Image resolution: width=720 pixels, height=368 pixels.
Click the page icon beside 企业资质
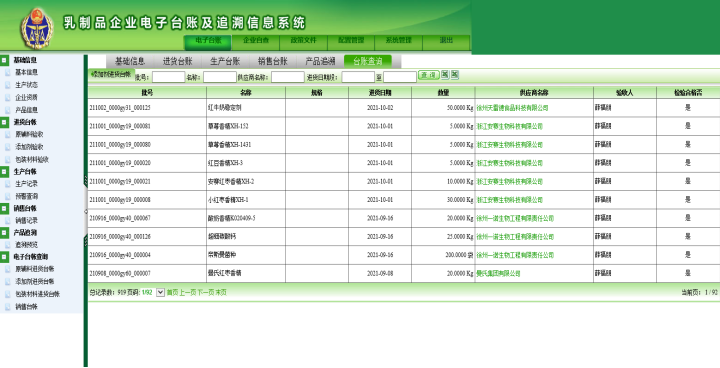click(7, 97)
